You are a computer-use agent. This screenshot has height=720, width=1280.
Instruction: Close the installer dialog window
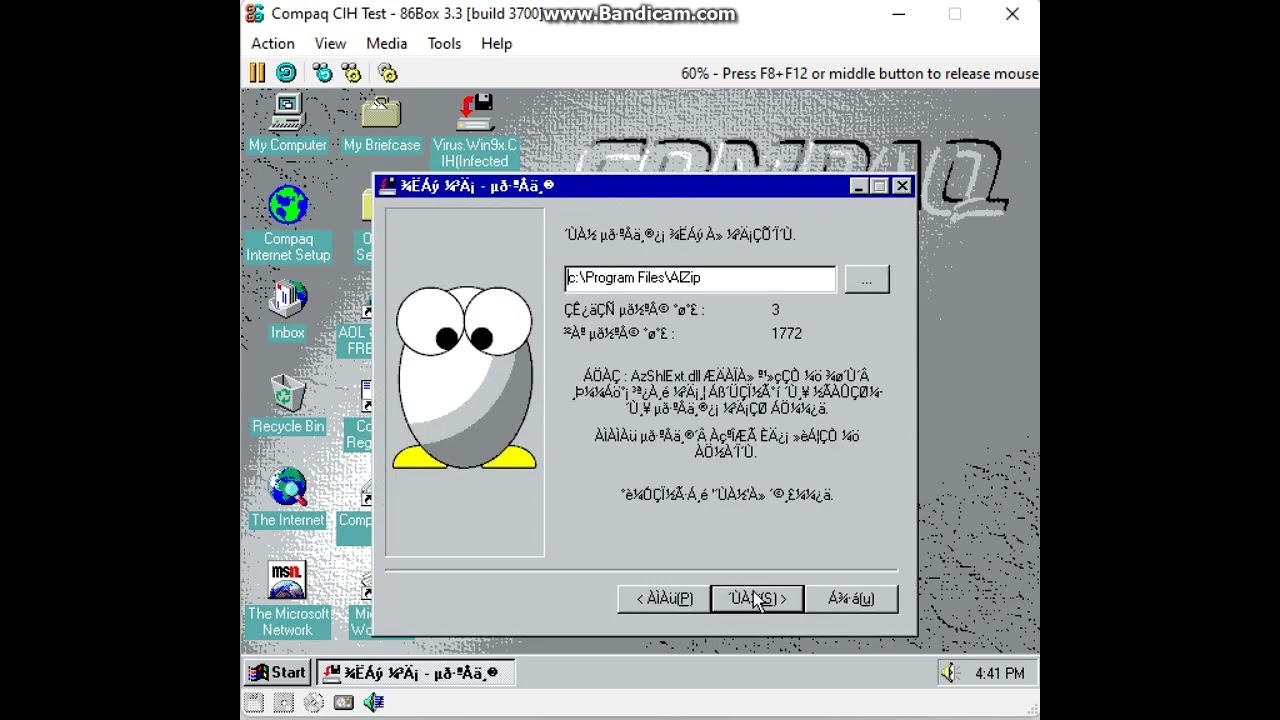click(x=902, y=186)
